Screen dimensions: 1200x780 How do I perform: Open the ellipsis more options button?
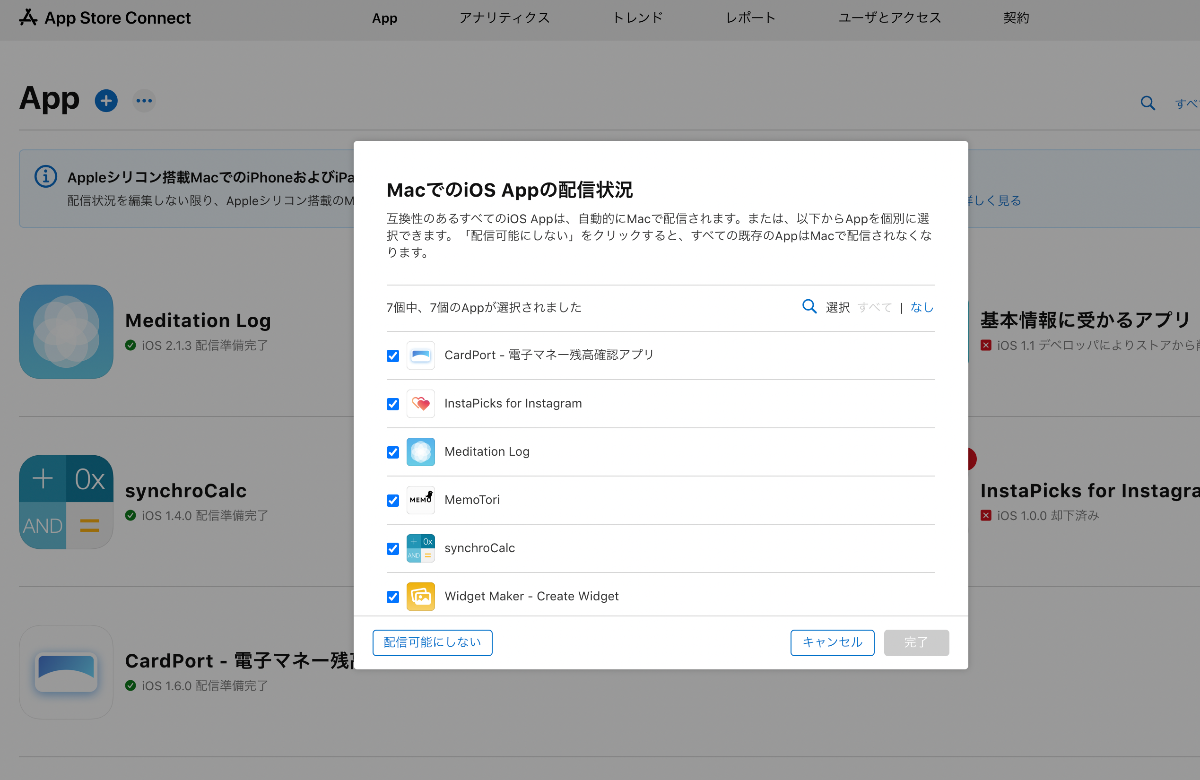[145, 100]
